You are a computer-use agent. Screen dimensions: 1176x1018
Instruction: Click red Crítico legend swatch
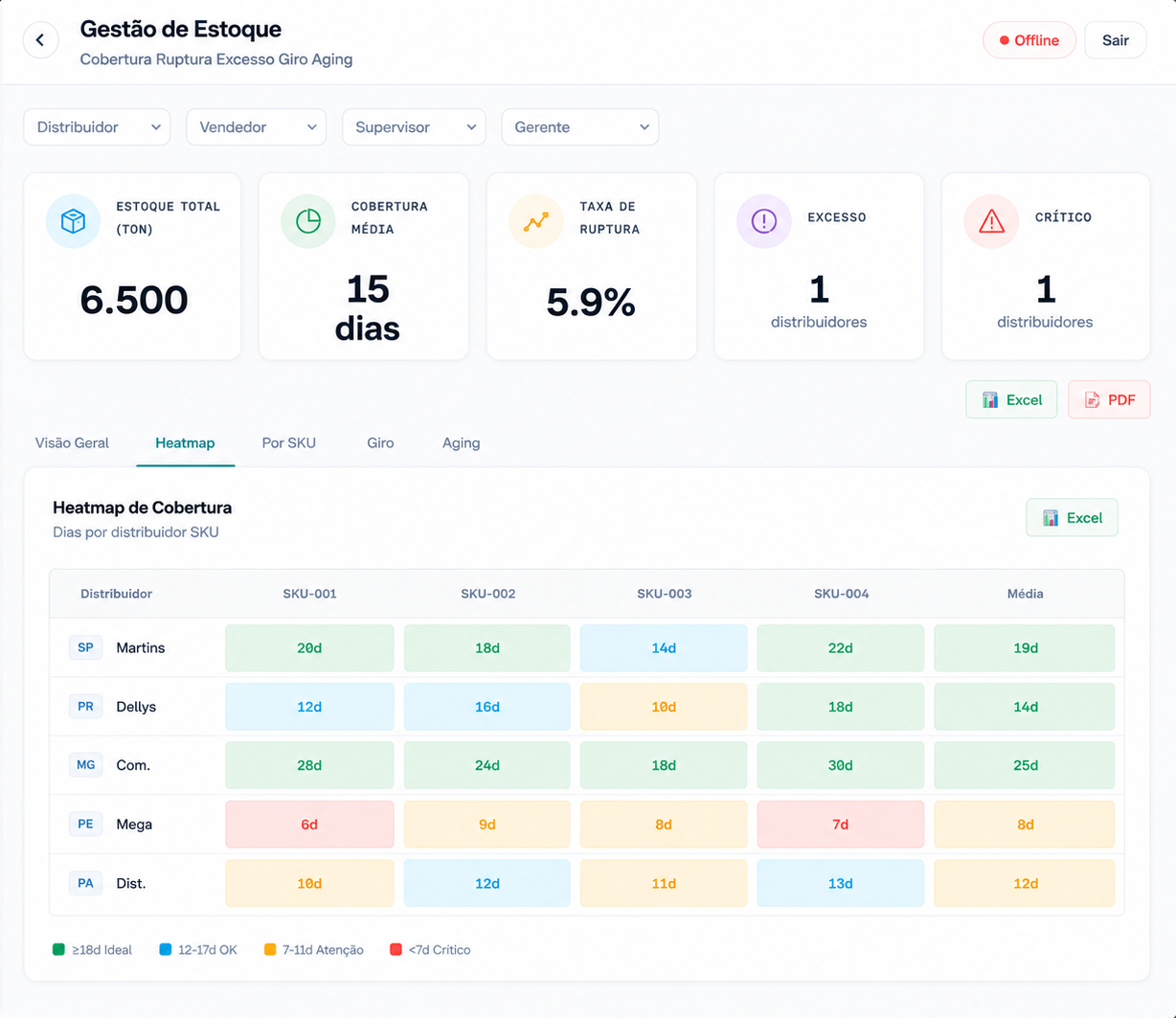[x=396, y=950]
